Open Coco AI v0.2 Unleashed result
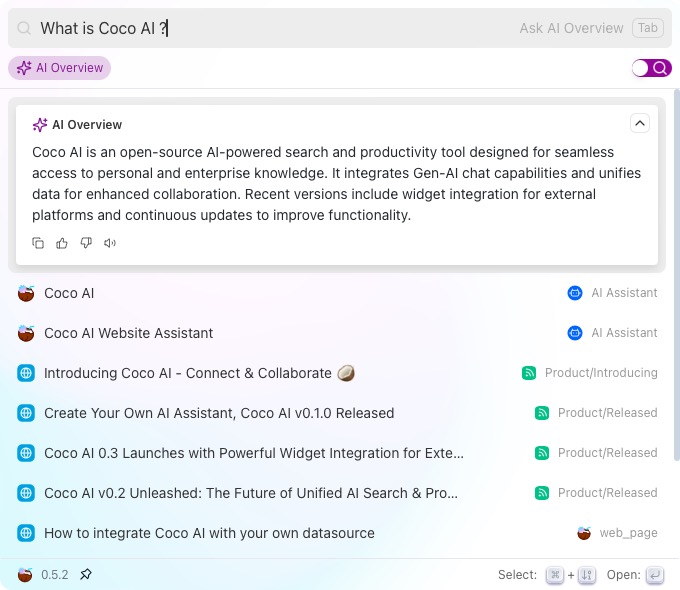This screenshot has height=590, width=680. coord(337,493)
